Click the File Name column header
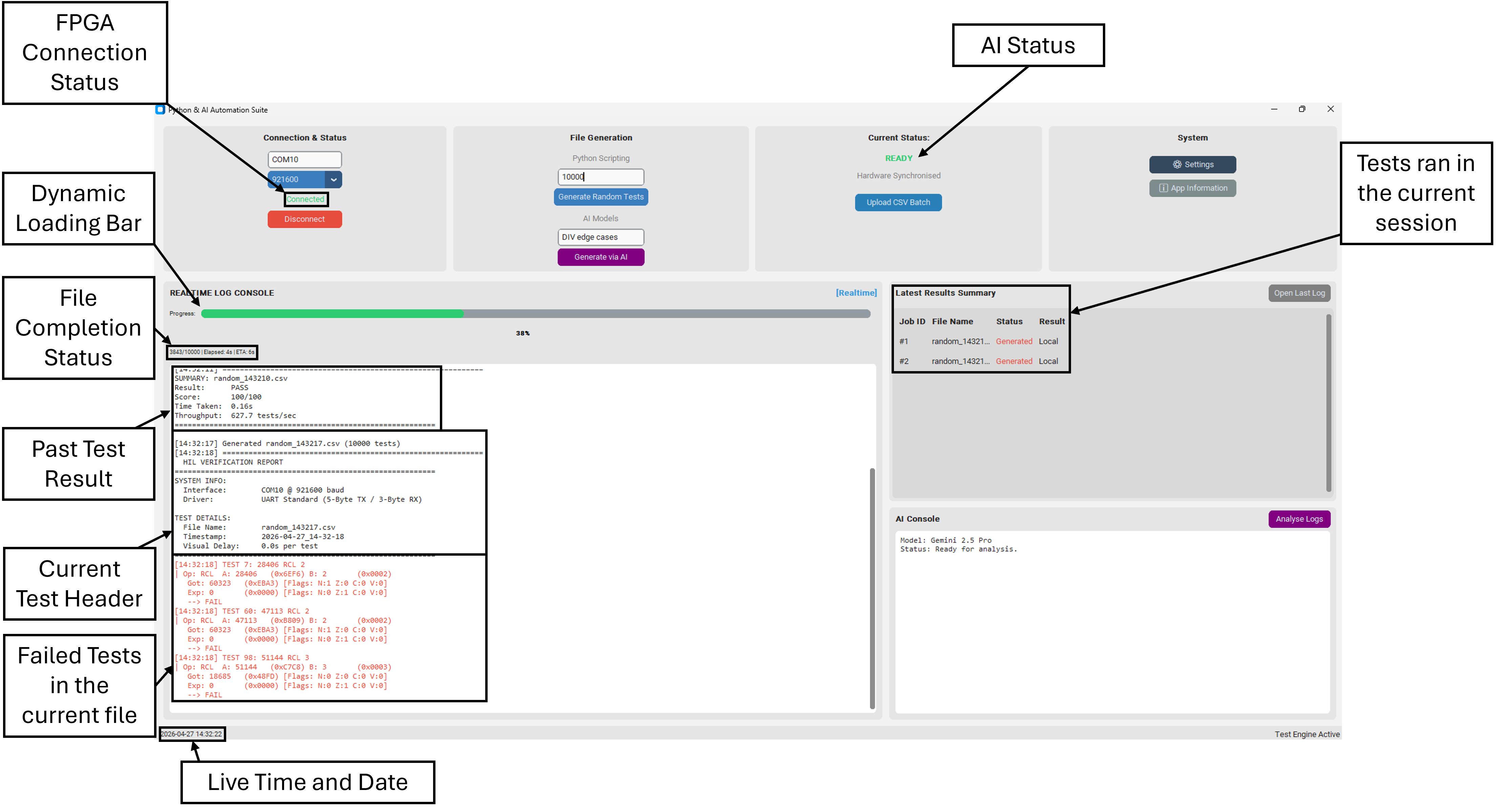This screenshot has width=1496, height=812. 953,322
